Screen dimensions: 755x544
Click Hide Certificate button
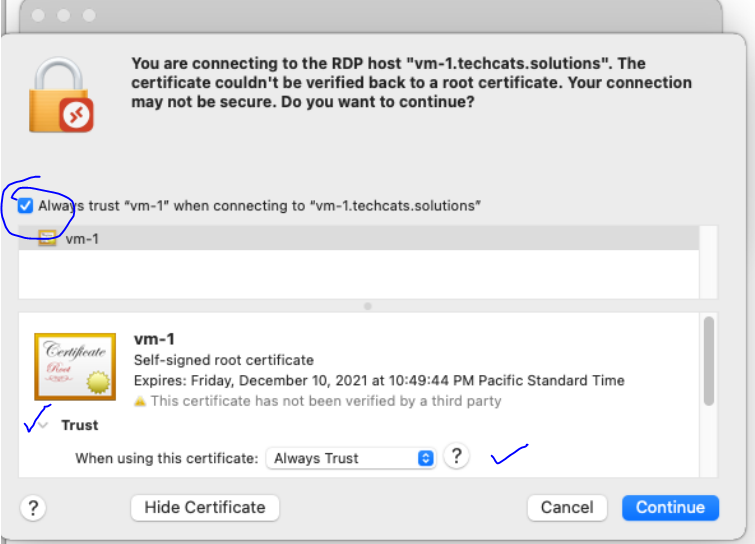[205, 507]
